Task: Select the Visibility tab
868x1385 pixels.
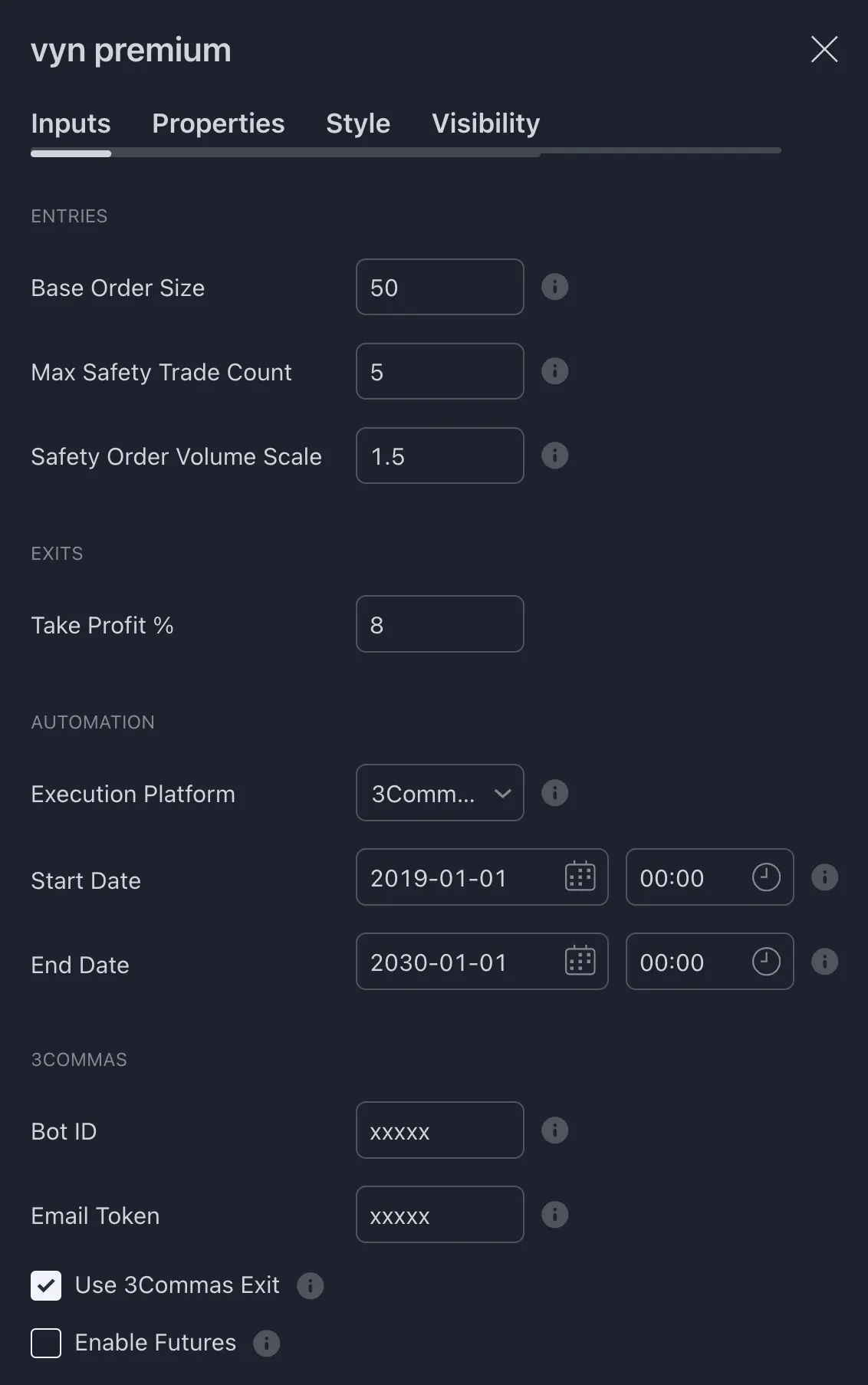Action: [485, 123]
